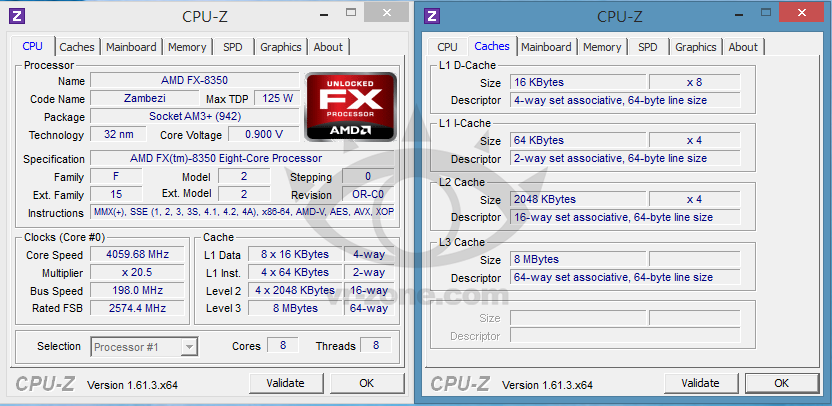Screen dimensions: 832x406
Task: Close the right CPU-Z window
Action: pos(802,13)
